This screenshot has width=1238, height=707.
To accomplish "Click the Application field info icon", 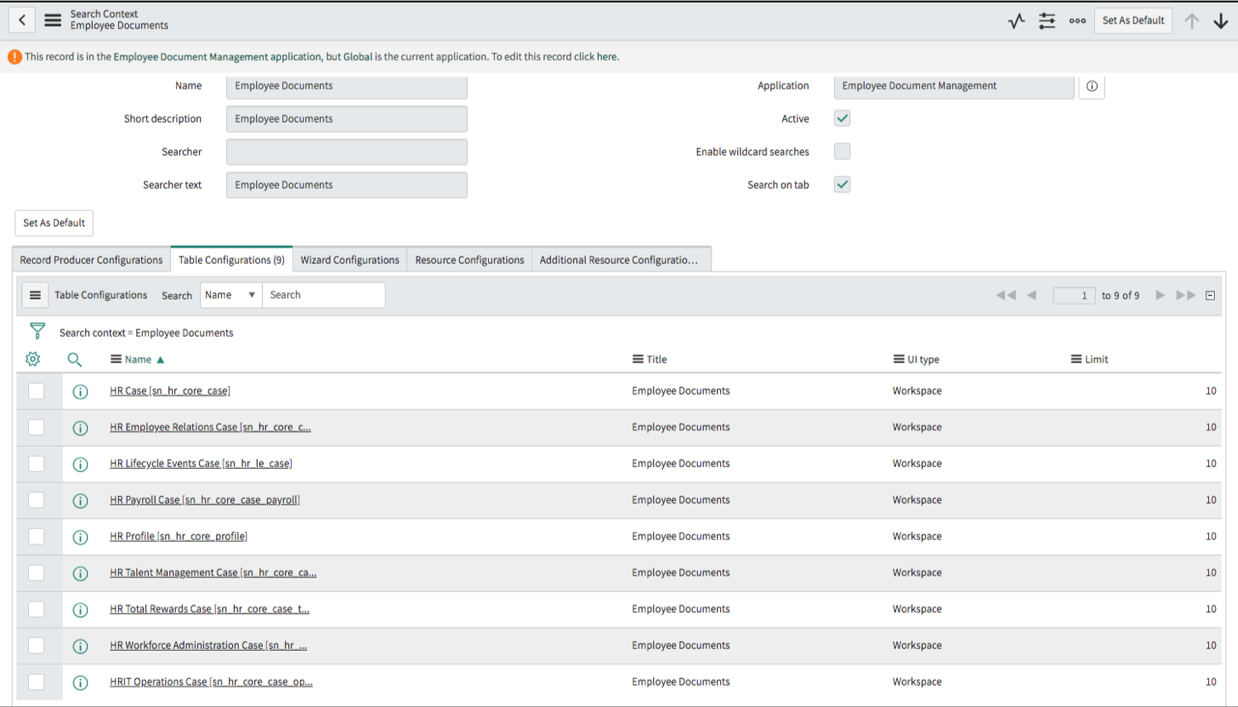I will [1092, 86].
